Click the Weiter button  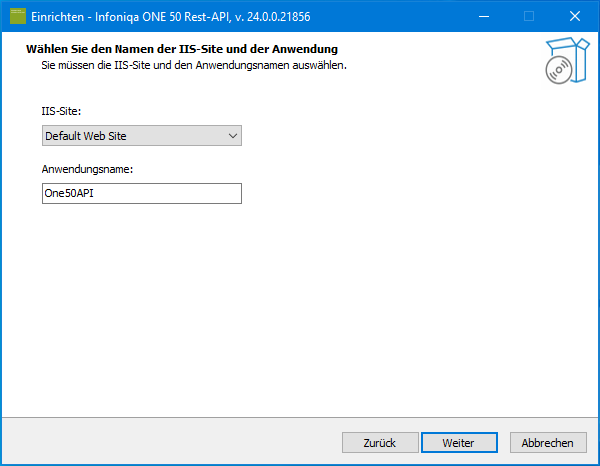459,443
